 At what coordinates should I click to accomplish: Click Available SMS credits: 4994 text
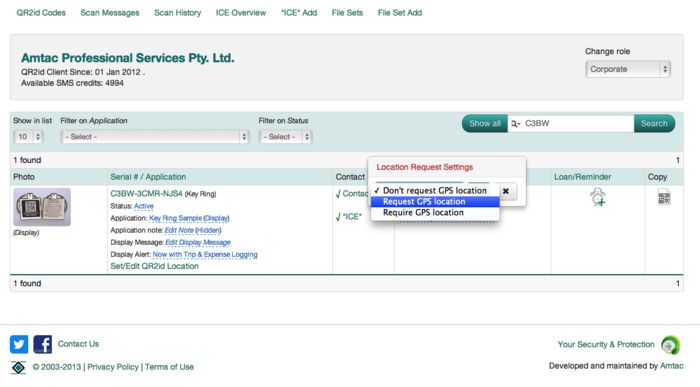[x=72, y=83]
